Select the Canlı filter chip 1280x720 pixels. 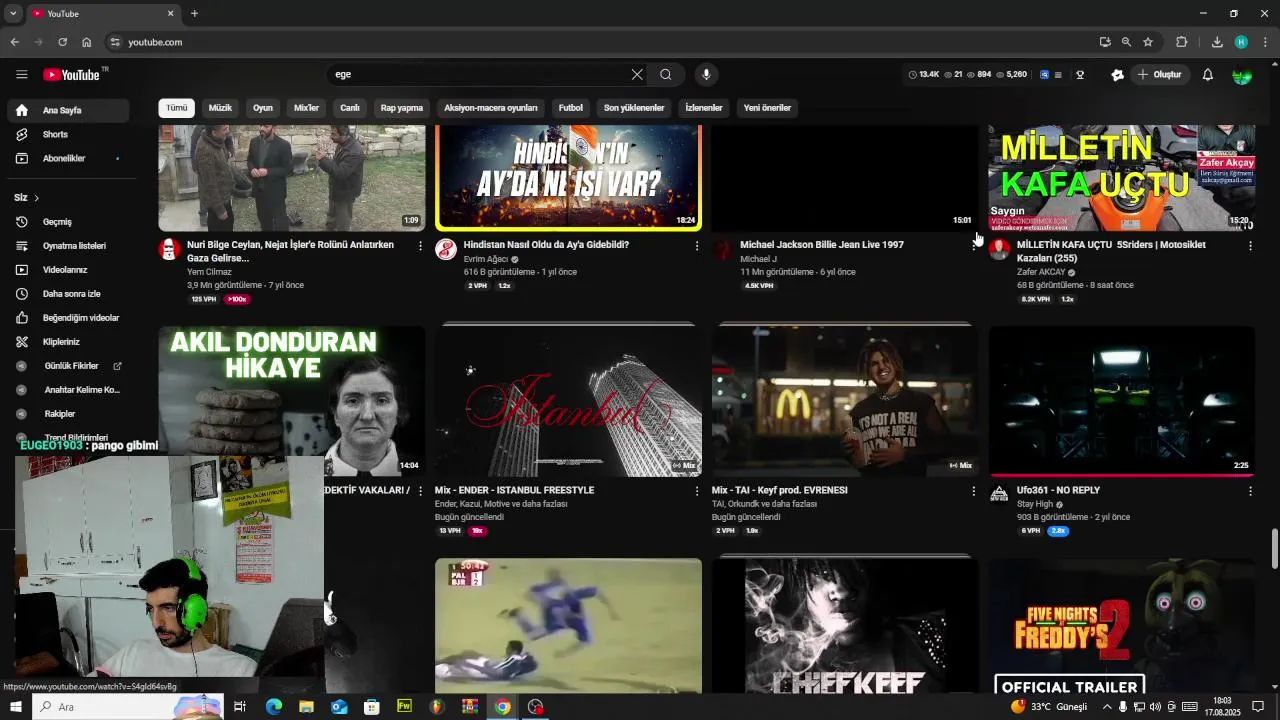point(350,108)
